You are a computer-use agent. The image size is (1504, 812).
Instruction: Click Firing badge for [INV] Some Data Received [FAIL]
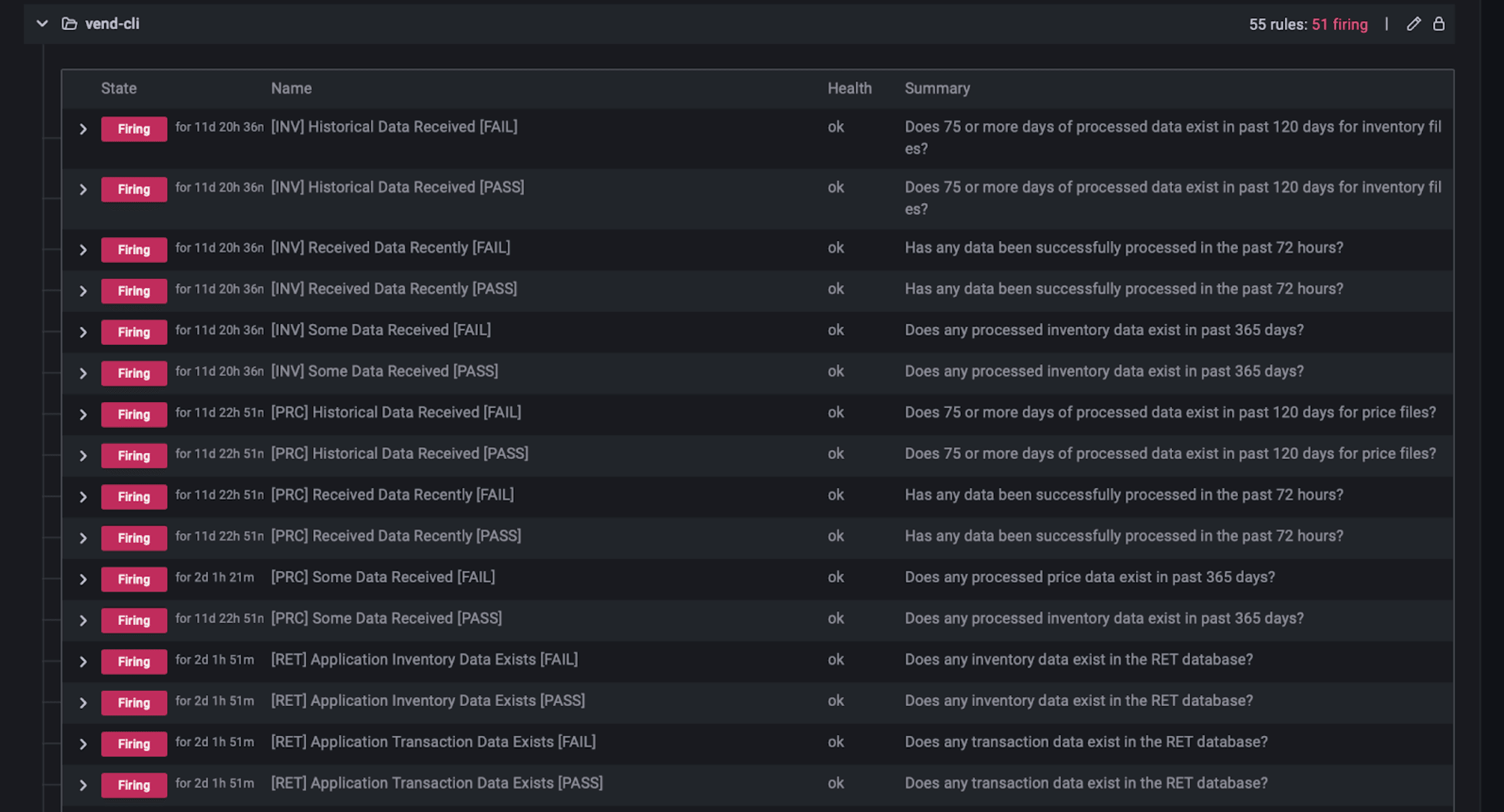(x=134, y=332)
